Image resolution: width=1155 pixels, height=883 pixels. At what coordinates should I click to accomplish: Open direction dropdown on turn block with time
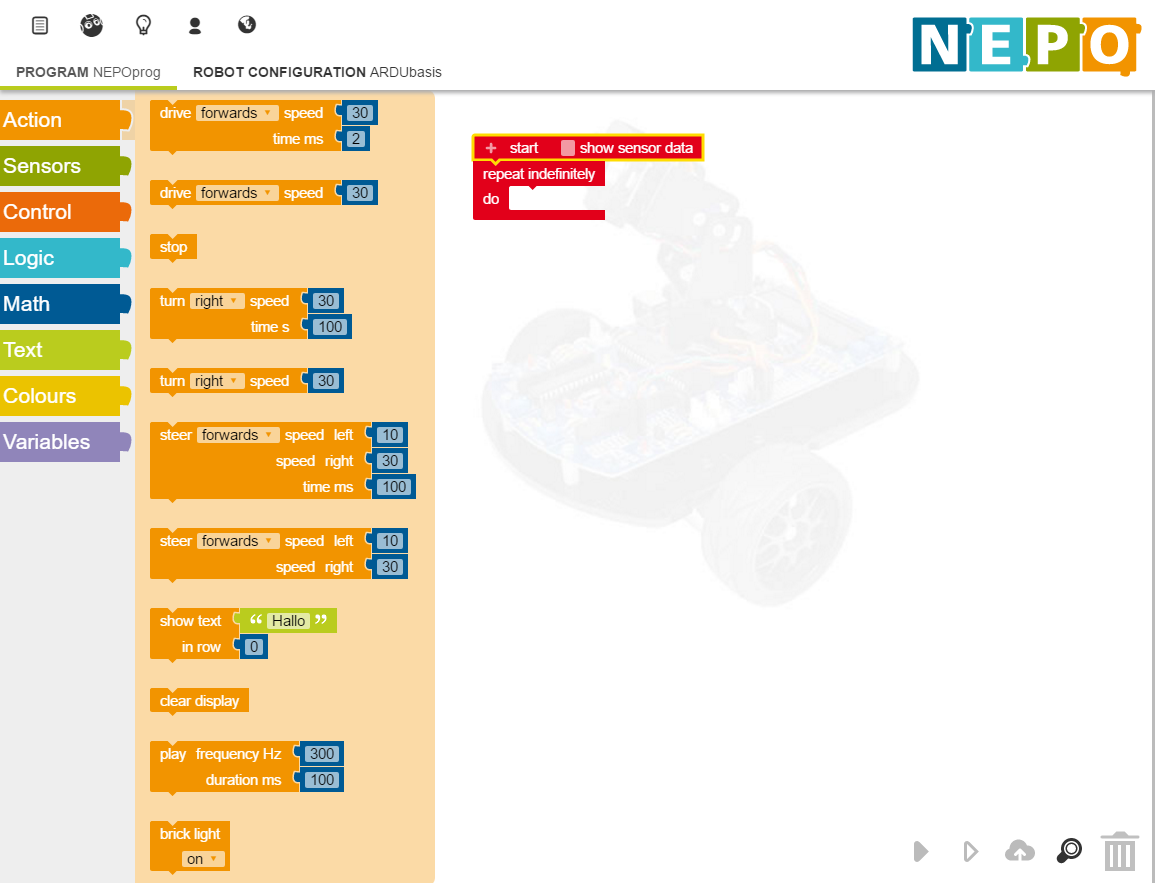pyautogui.click(x=217, y=300)
